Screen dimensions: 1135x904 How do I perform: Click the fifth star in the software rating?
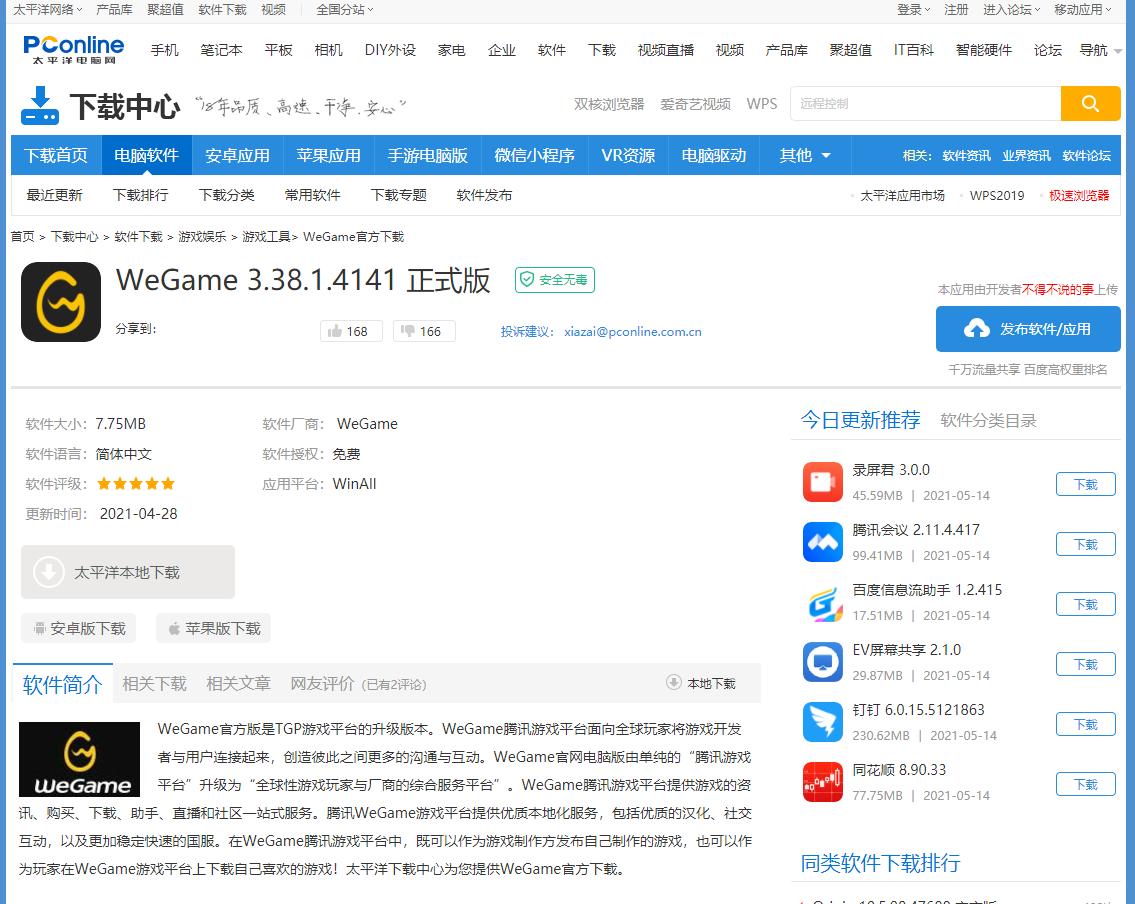pos(169,483)
